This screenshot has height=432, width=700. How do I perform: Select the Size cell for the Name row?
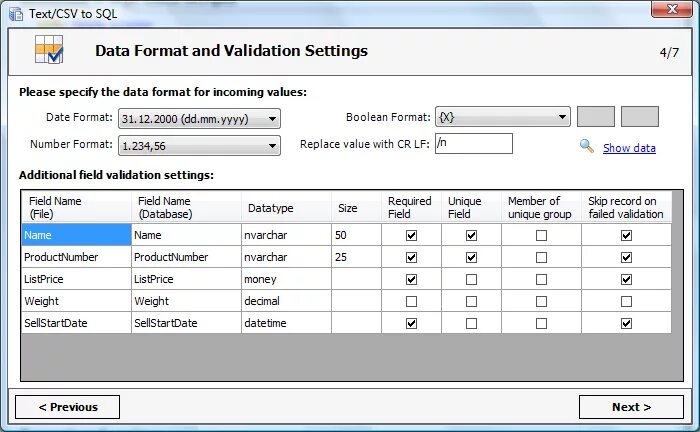tap(356, 235)
